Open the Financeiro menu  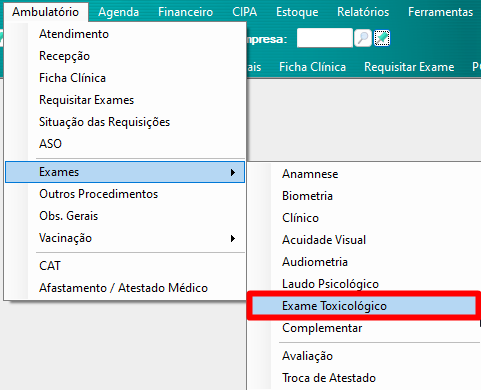(185, 12)
